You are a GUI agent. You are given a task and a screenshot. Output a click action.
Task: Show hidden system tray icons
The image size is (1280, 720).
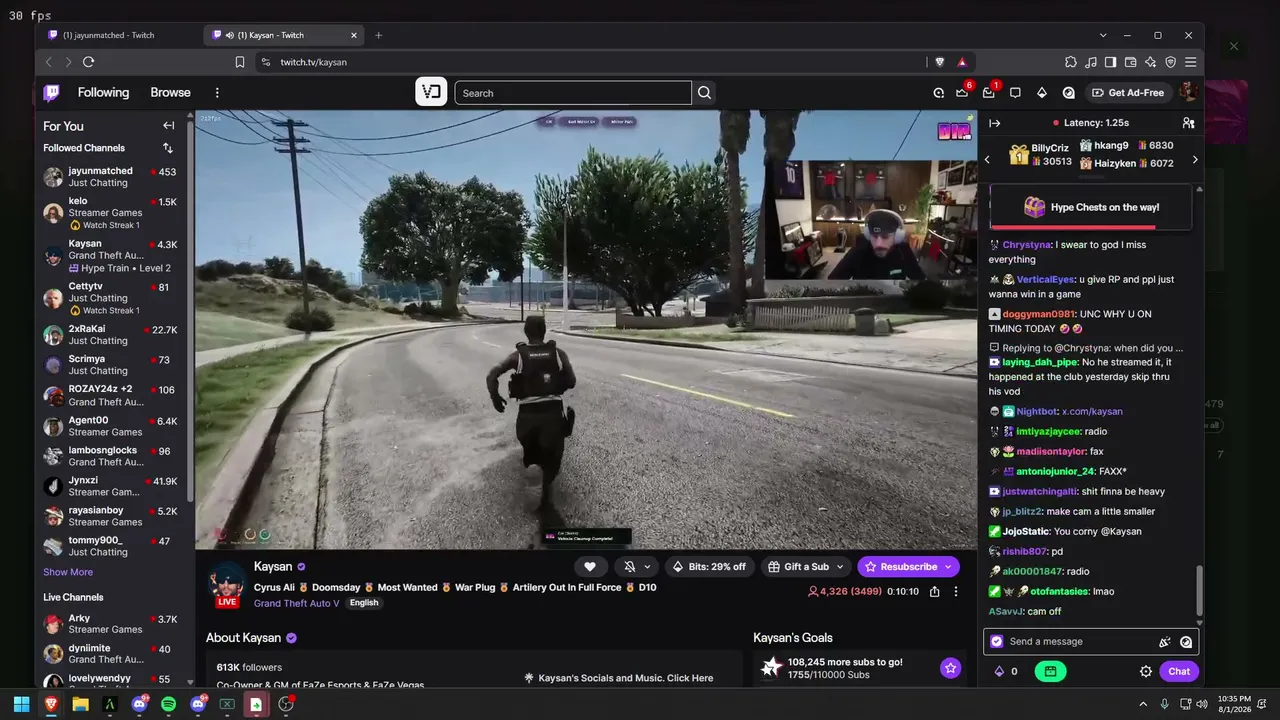pyautogui.click(x=1143, y=704)
